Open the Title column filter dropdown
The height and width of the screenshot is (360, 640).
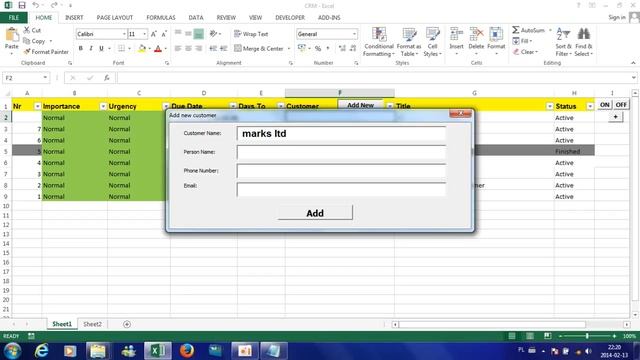pos(549,107)
